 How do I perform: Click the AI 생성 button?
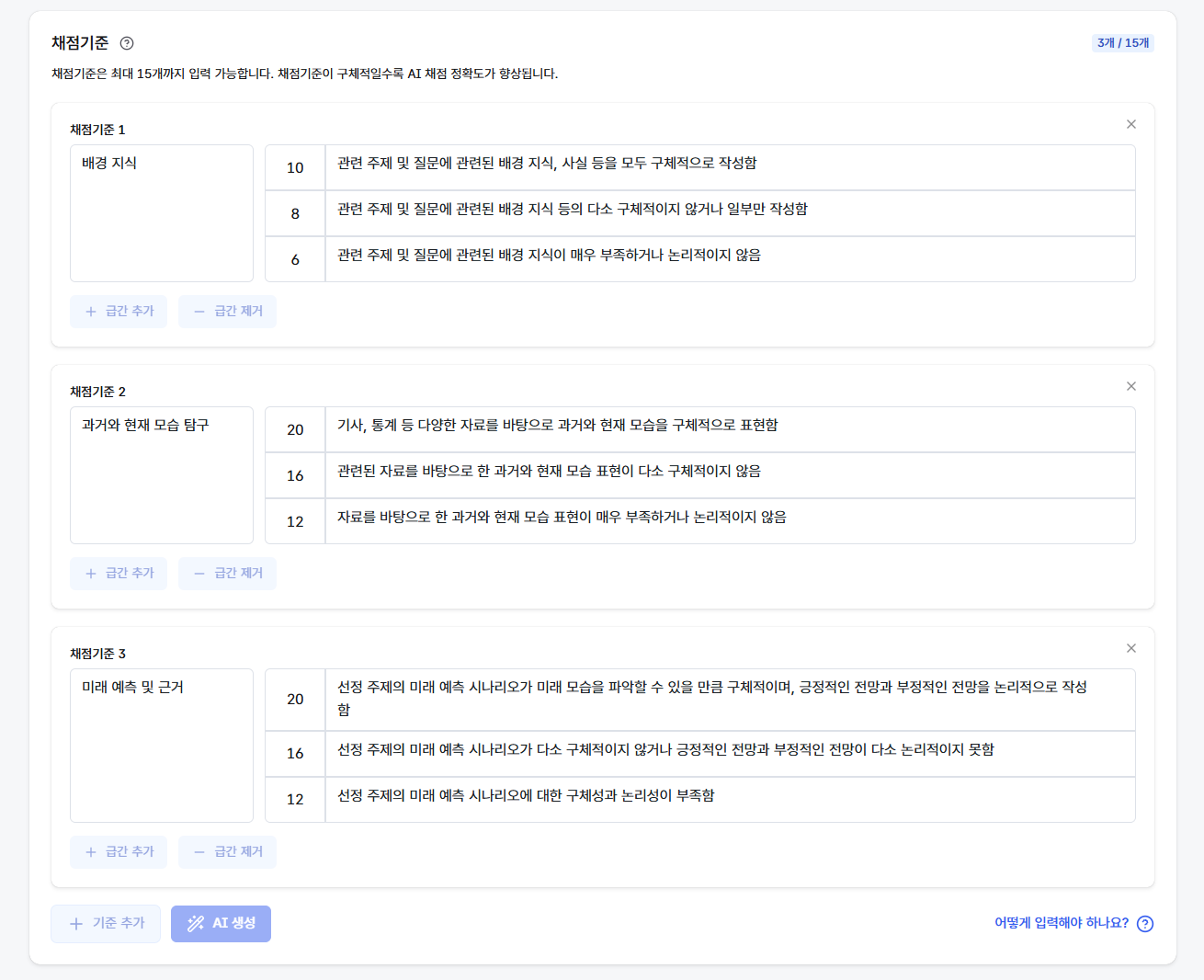pyautogui.click(x=221, y=923)
